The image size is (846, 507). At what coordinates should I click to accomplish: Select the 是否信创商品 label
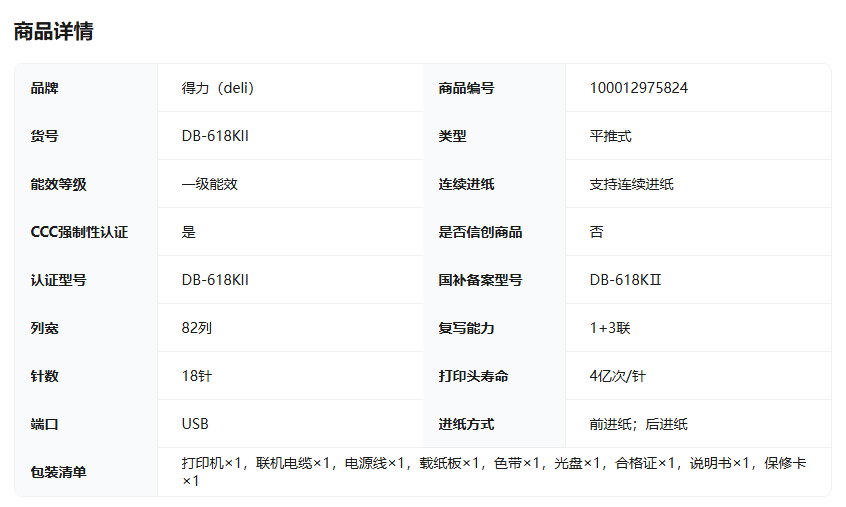[480, 232]
